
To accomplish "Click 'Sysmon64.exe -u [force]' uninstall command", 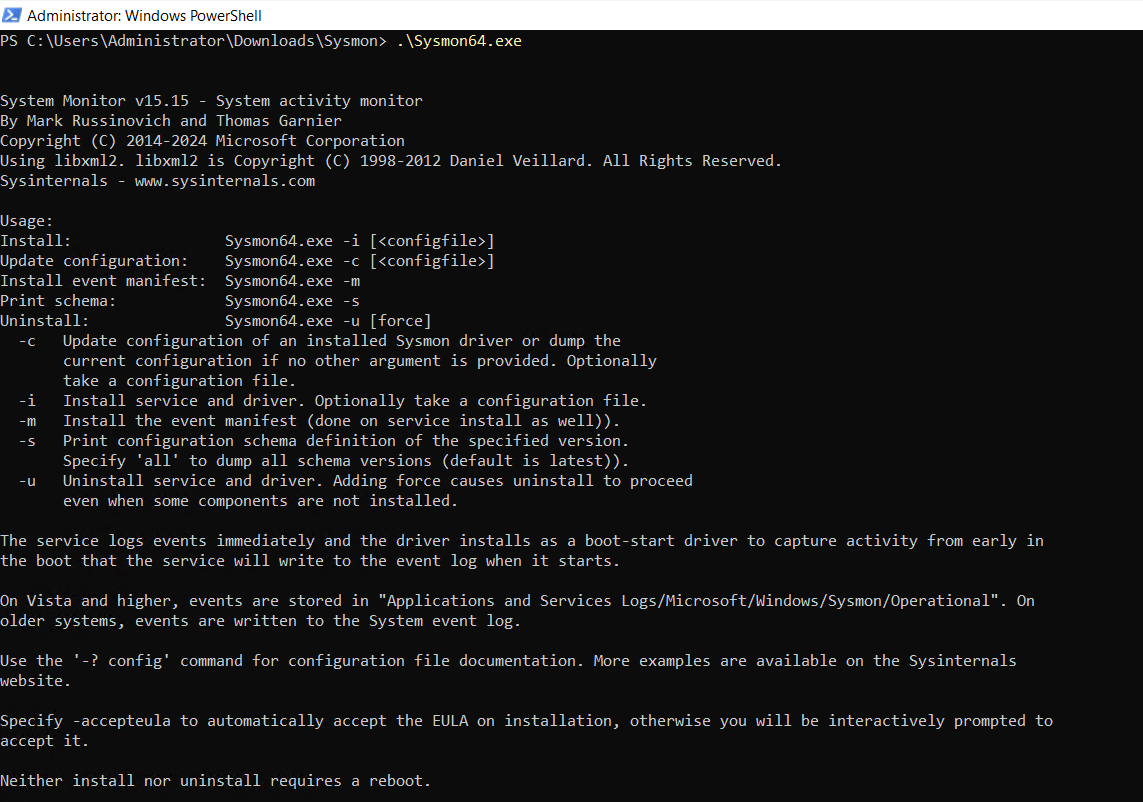I will tap(328, 321).
